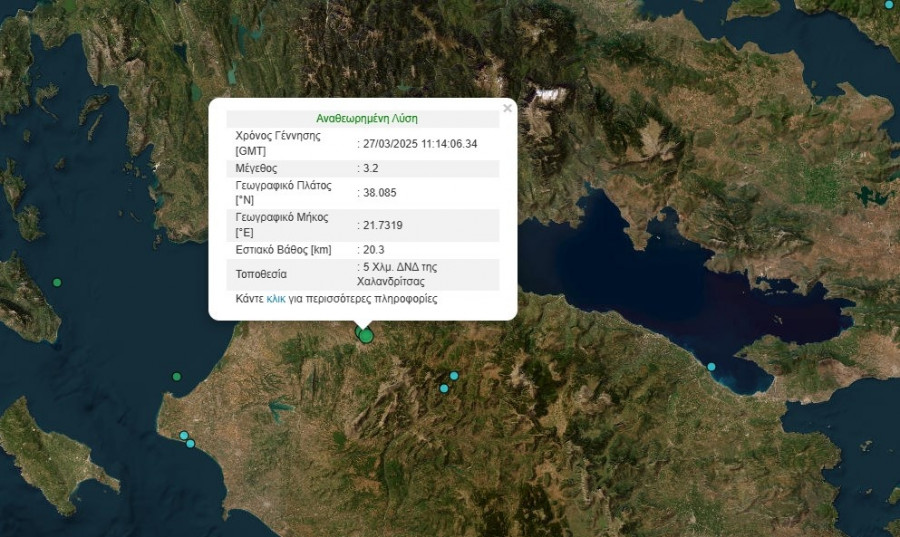Click the green marker in the sea off the west coast
This screenshot has width=900, height=537.
[177, 377]
